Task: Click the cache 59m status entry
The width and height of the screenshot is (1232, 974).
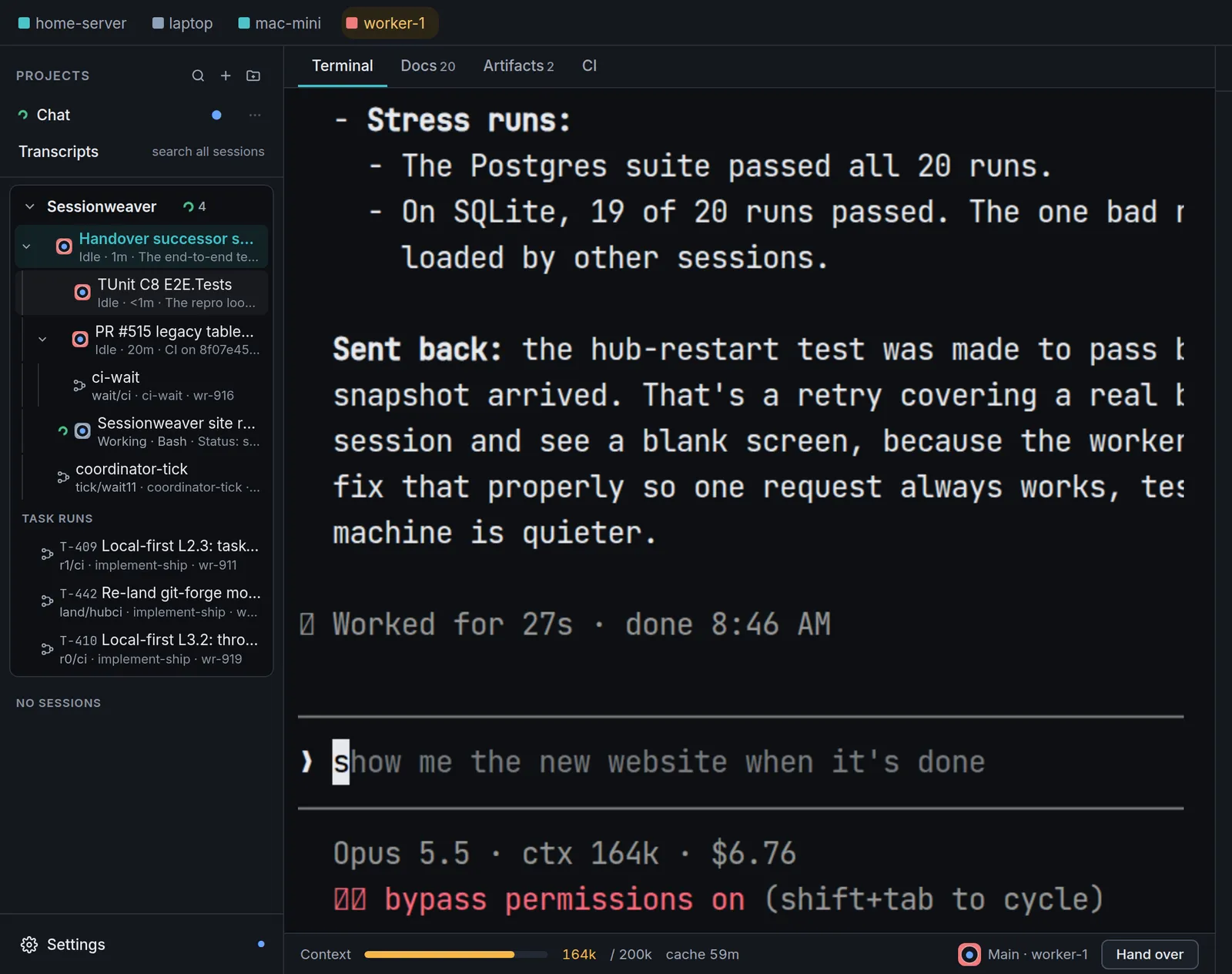Action: 702,955
